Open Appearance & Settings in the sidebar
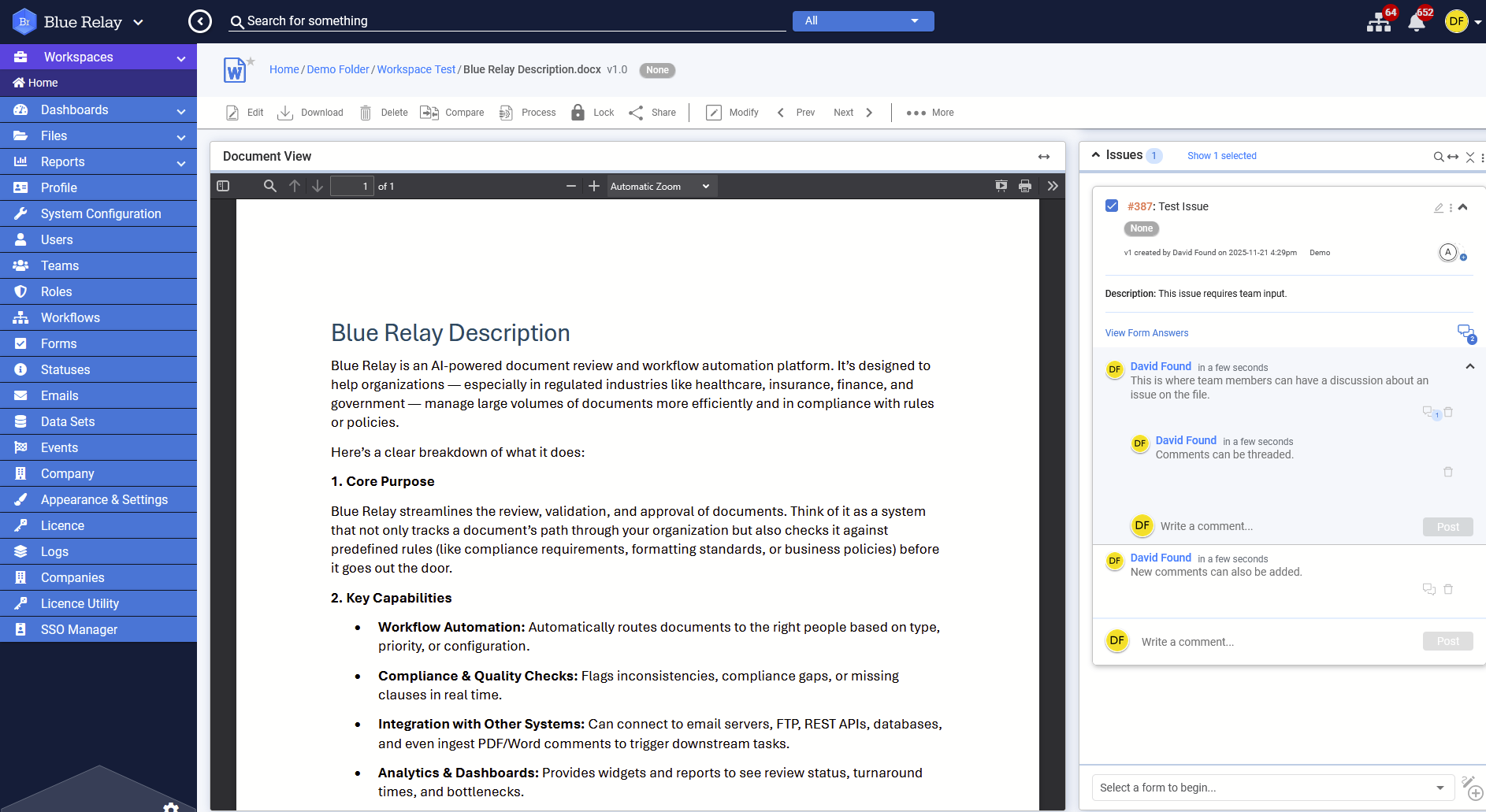The width and height of the screenshot is (1486, 812). tap(98, 500)
